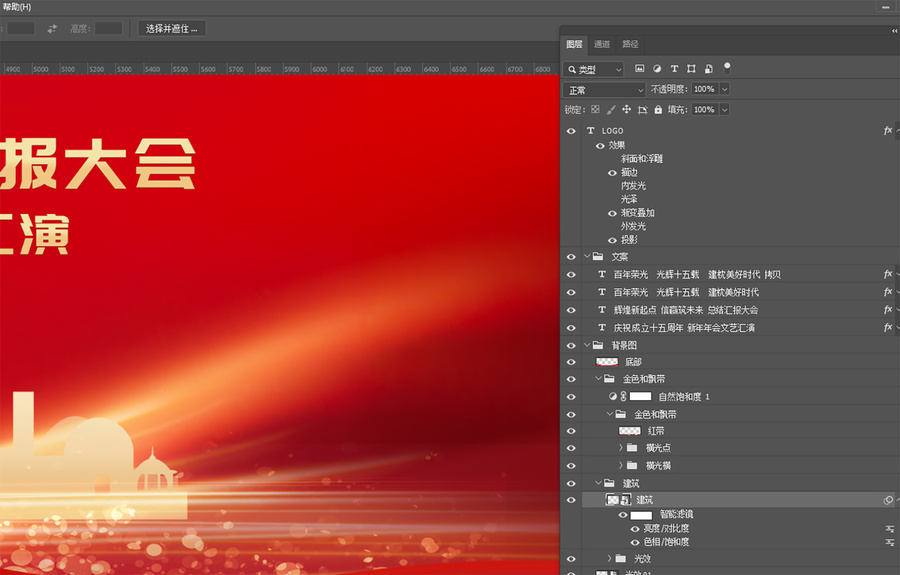This screenshot has height=575, width=900.
Task: Click lock image pixels brush icon
Action: pyautogui.click(x=611, y=109)
